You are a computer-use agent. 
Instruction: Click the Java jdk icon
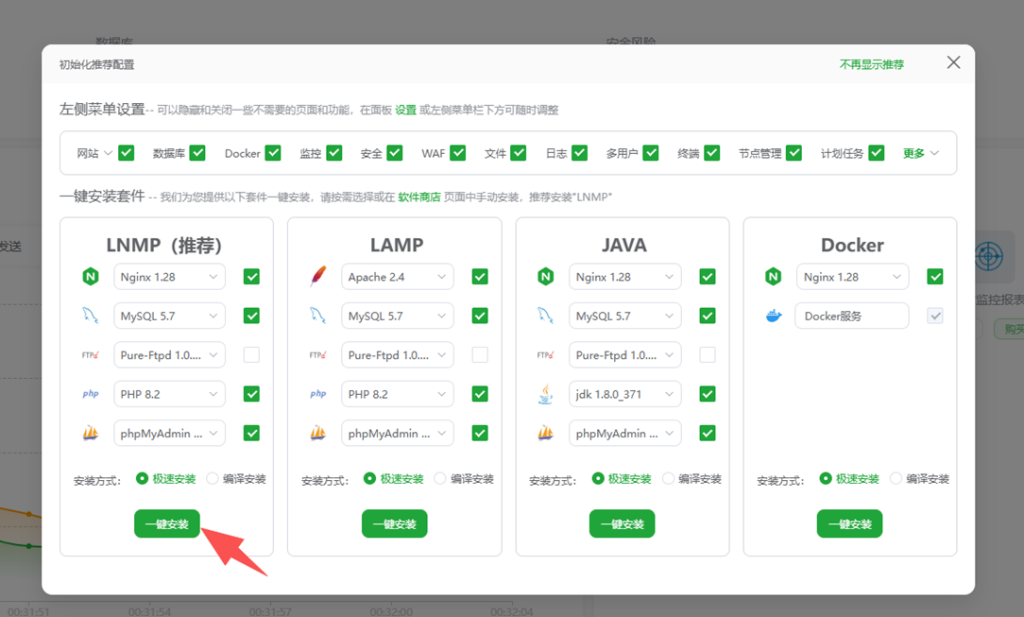tap(546, 394)
